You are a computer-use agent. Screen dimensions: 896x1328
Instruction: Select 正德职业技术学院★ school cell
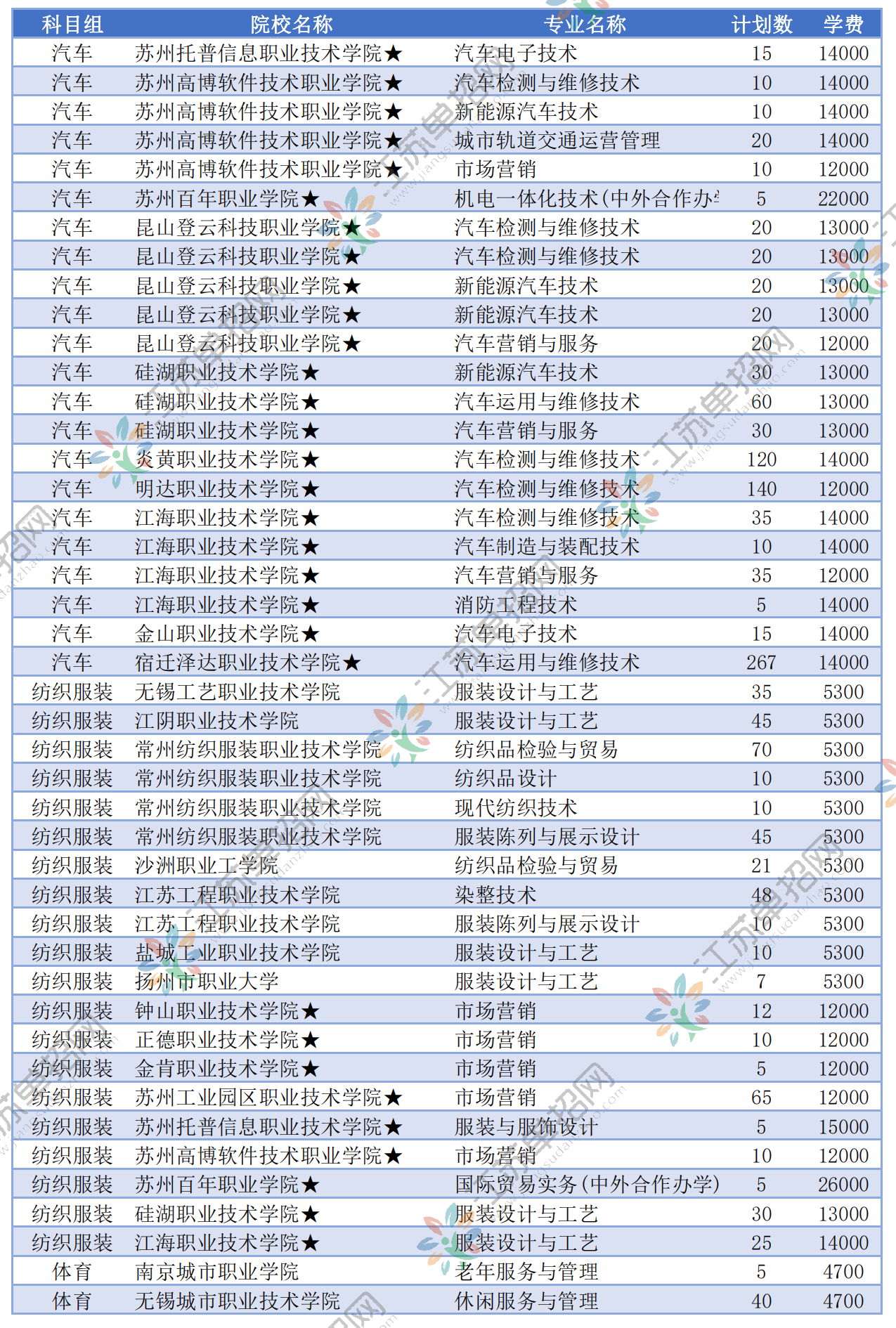[x=227, y=1040]
